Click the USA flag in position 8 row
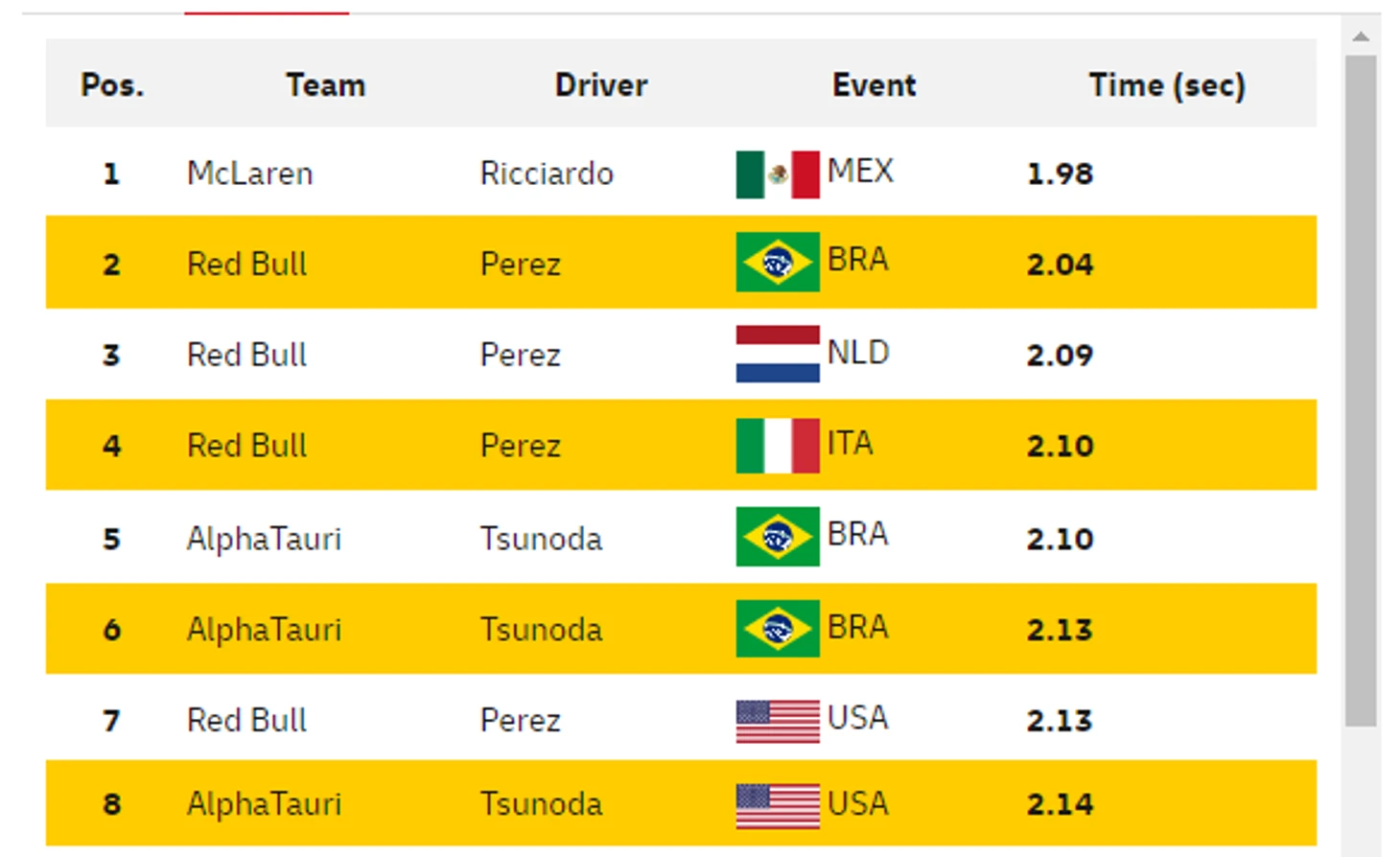Viewport: 1400px width, 857px height. [777, 805]
